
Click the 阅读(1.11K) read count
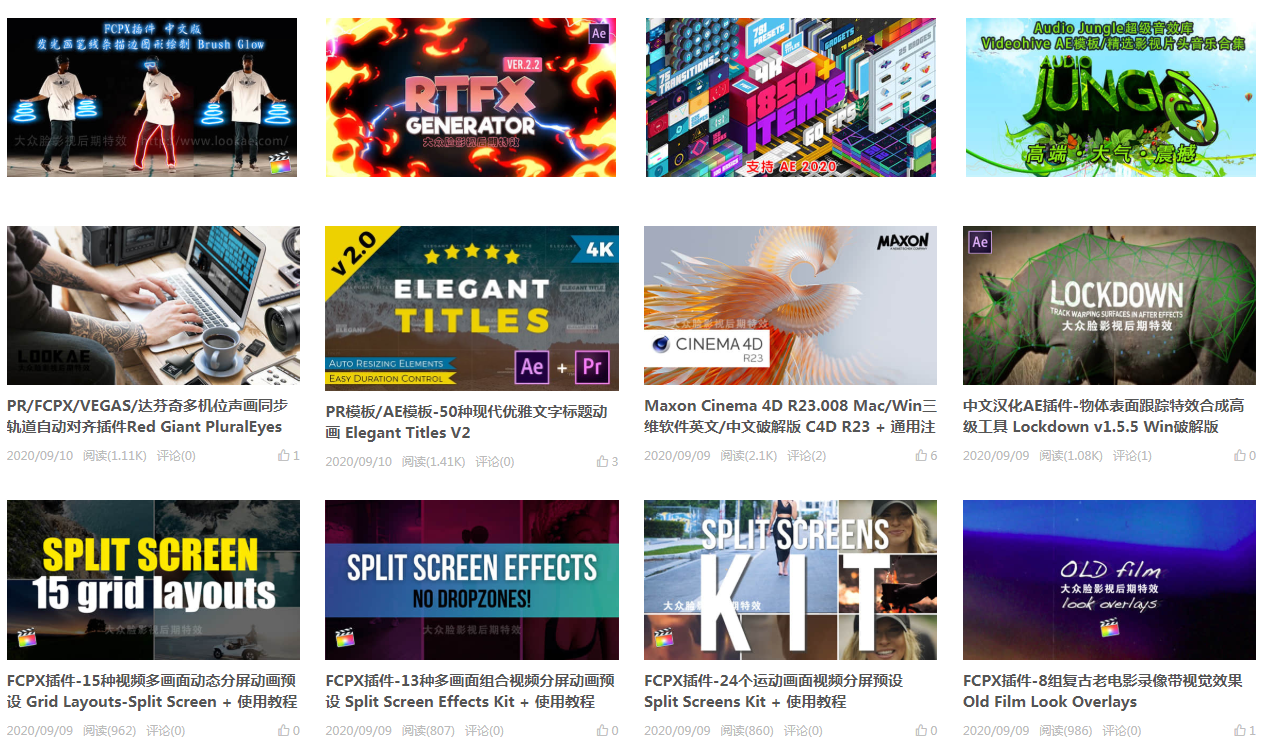[x=115, y=456]
